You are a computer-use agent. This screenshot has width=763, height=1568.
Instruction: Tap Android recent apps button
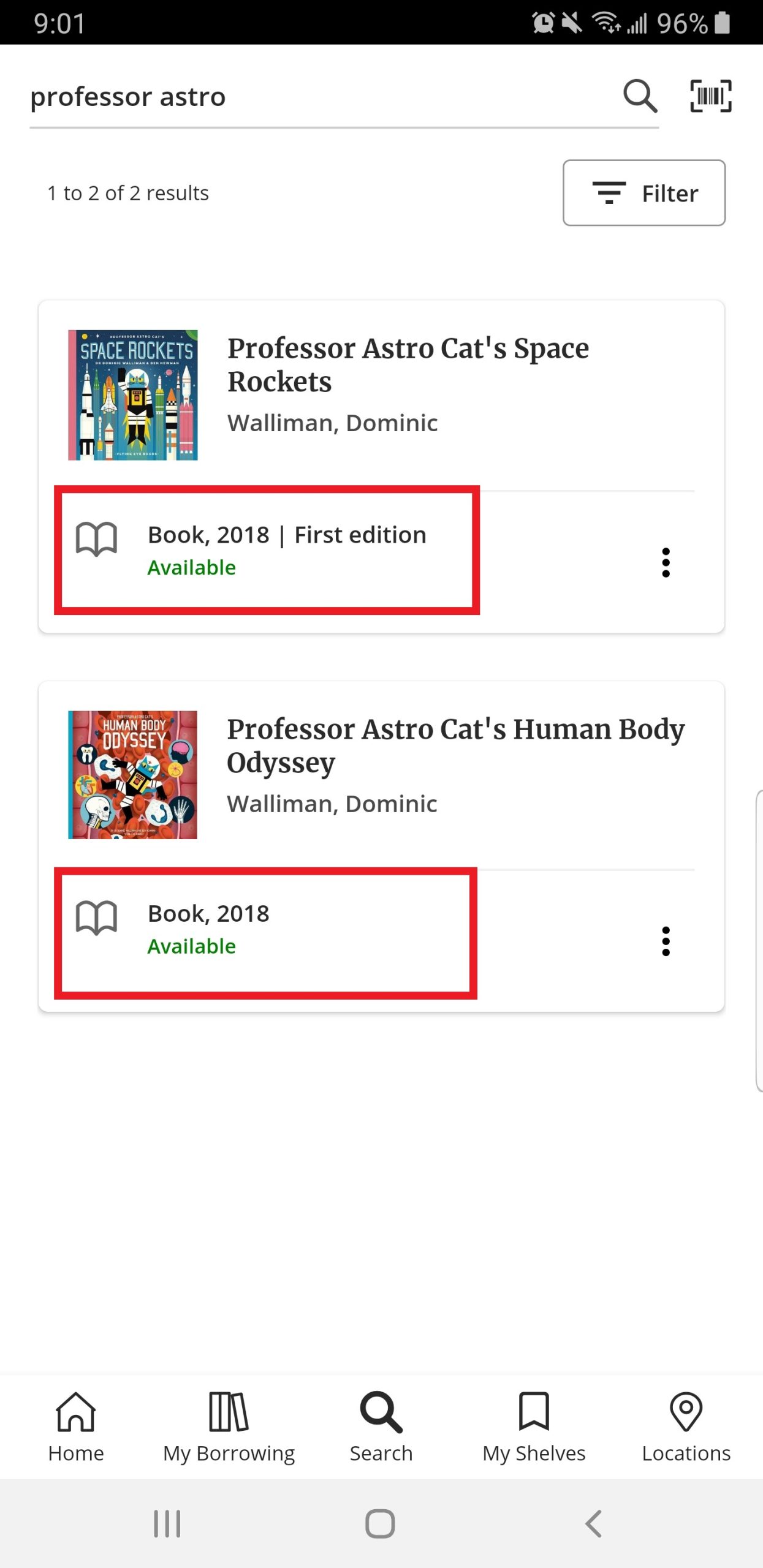167,1523
